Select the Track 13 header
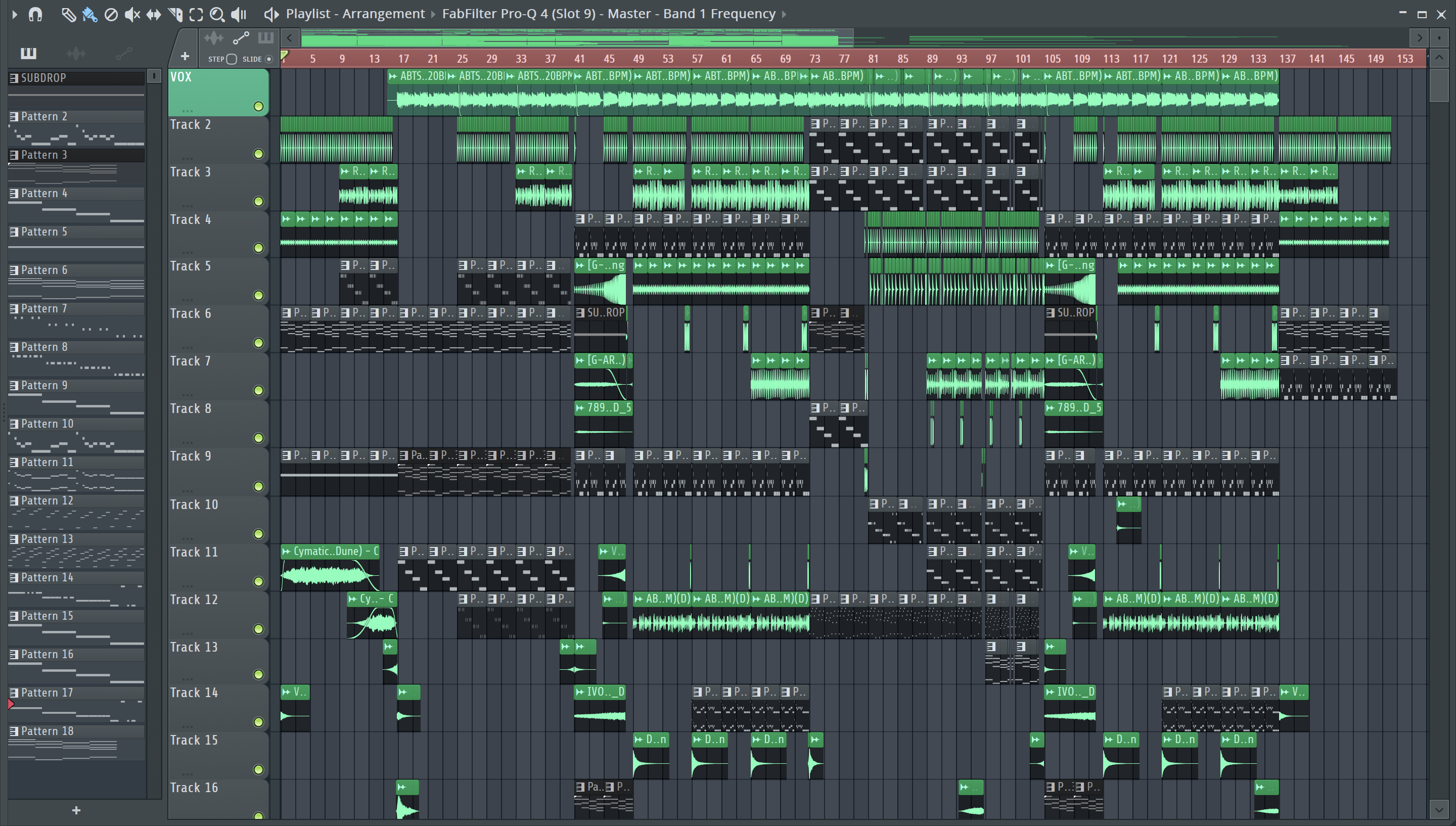The width and height of the screenshot is (1456, 826). (218, 662)
